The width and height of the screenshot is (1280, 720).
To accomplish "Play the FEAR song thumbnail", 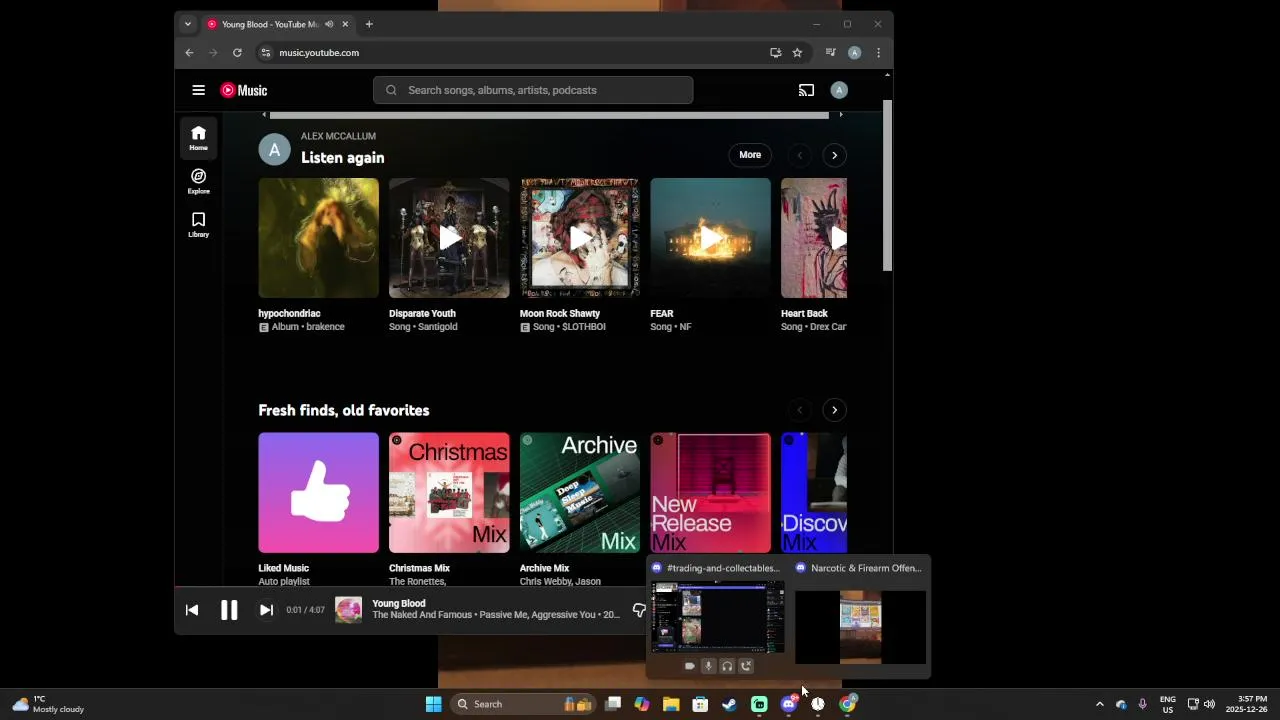I will 711,238.
